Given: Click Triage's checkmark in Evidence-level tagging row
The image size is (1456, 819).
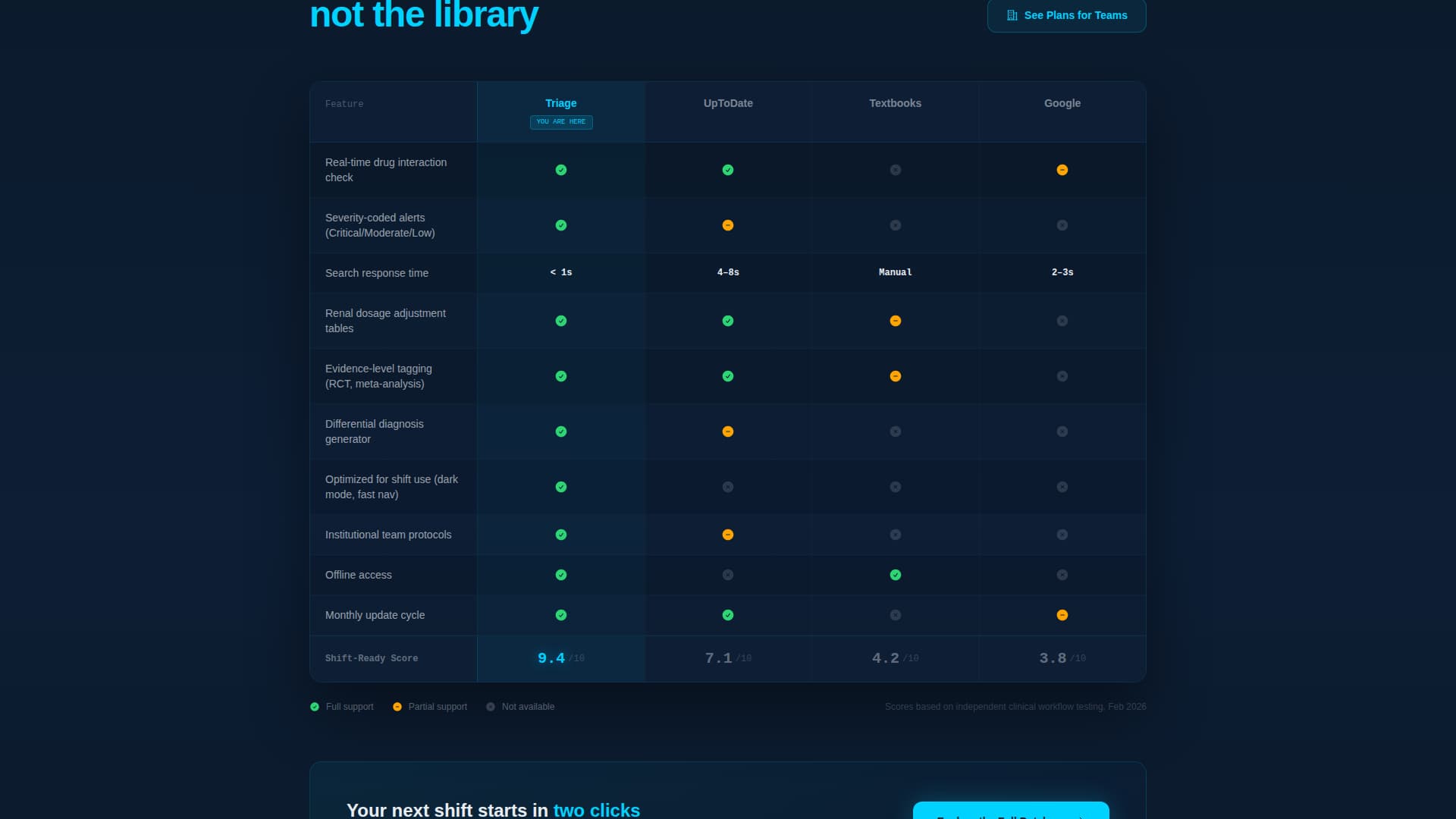Looking at the screenshot, I should [561, 376].
